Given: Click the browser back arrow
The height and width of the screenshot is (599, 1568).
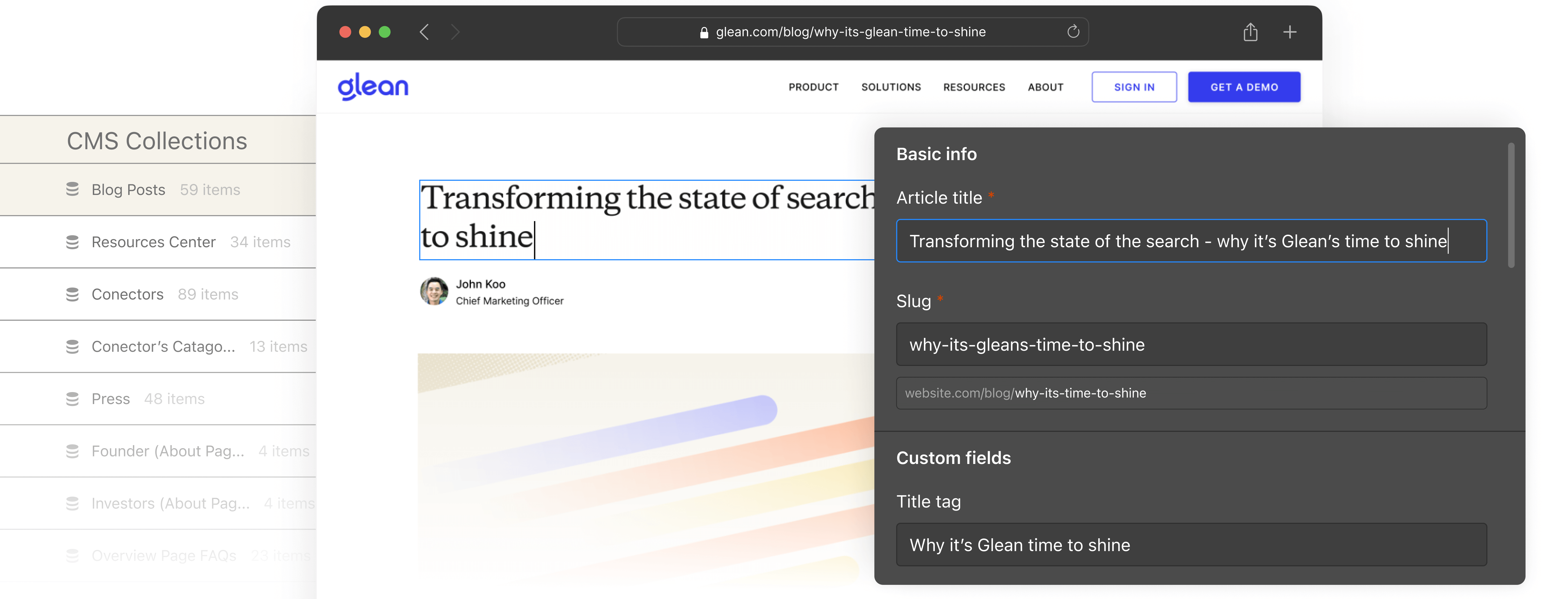Looking at the screenshot, I should pyautogui.click(x=424, y=32).
